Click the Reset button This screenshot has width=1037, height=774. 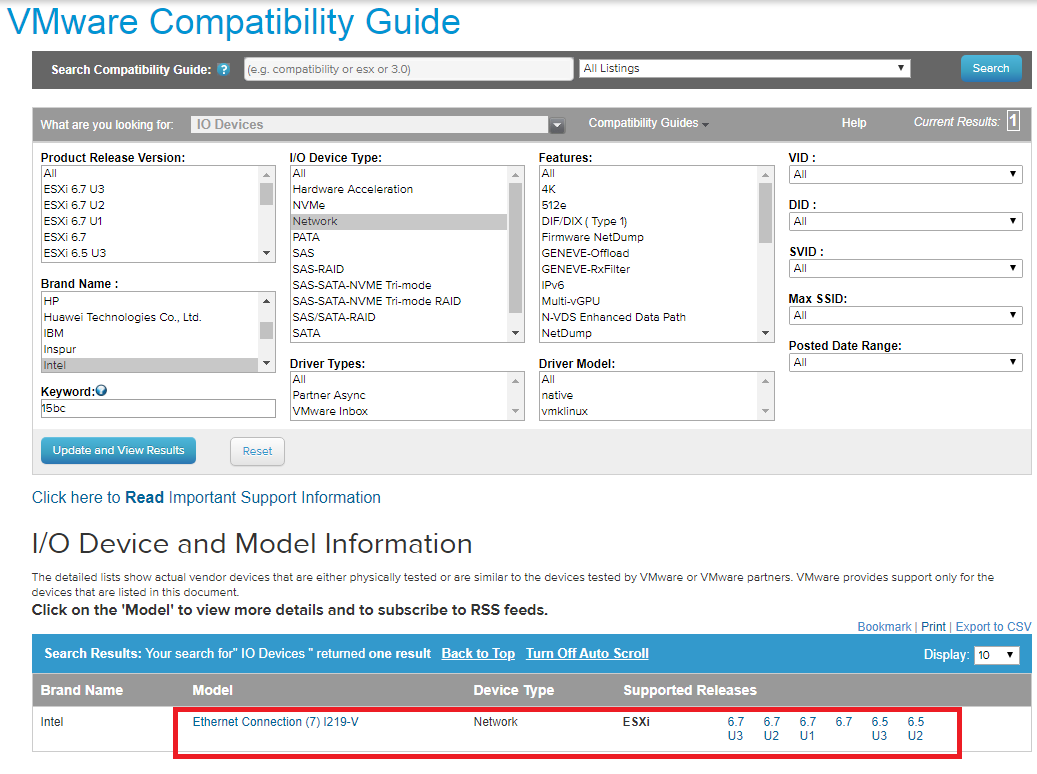pos(257,451)
